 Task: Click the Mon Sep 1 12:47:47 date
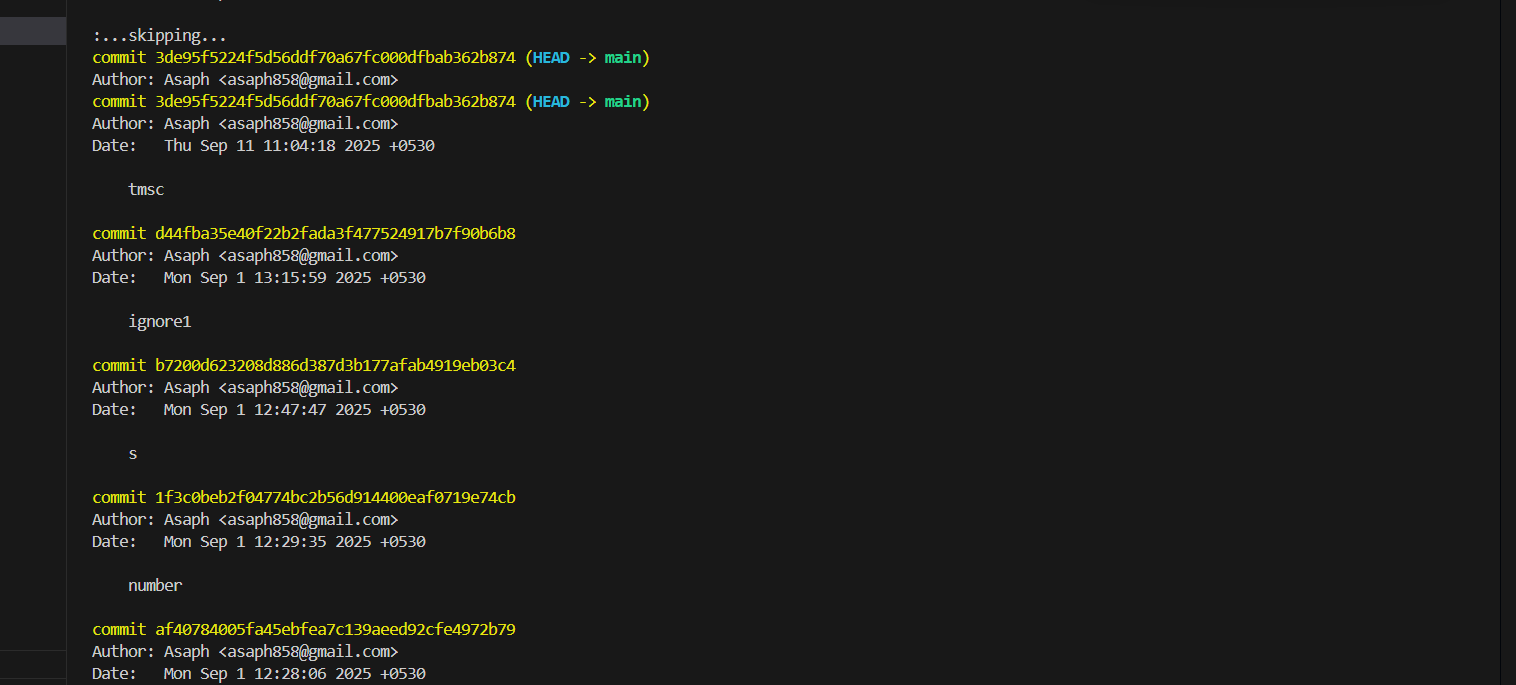click(294, 410)
